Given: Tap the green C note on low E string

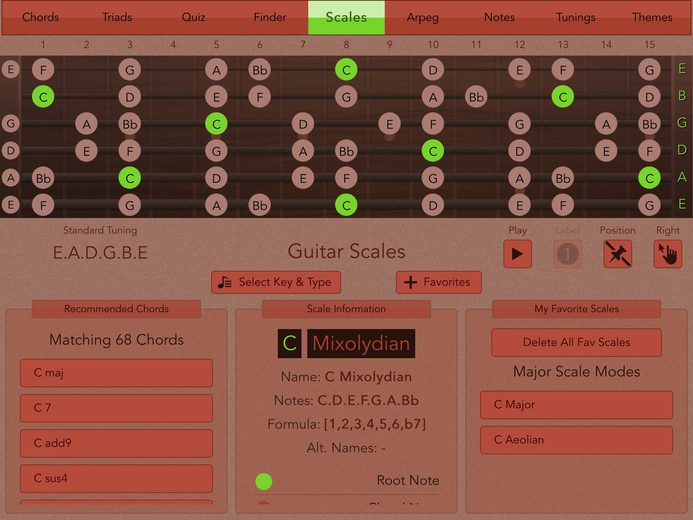Looking at the screenshot, I should click(346, 205).
